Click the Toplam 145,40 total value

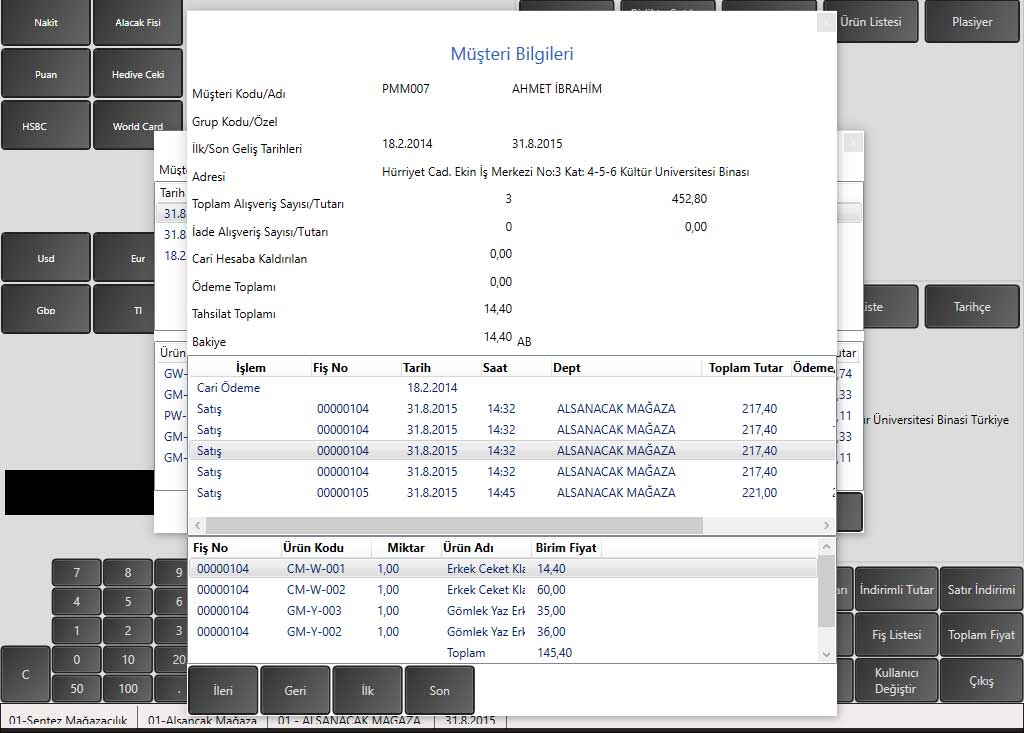[x=554, y=653]
